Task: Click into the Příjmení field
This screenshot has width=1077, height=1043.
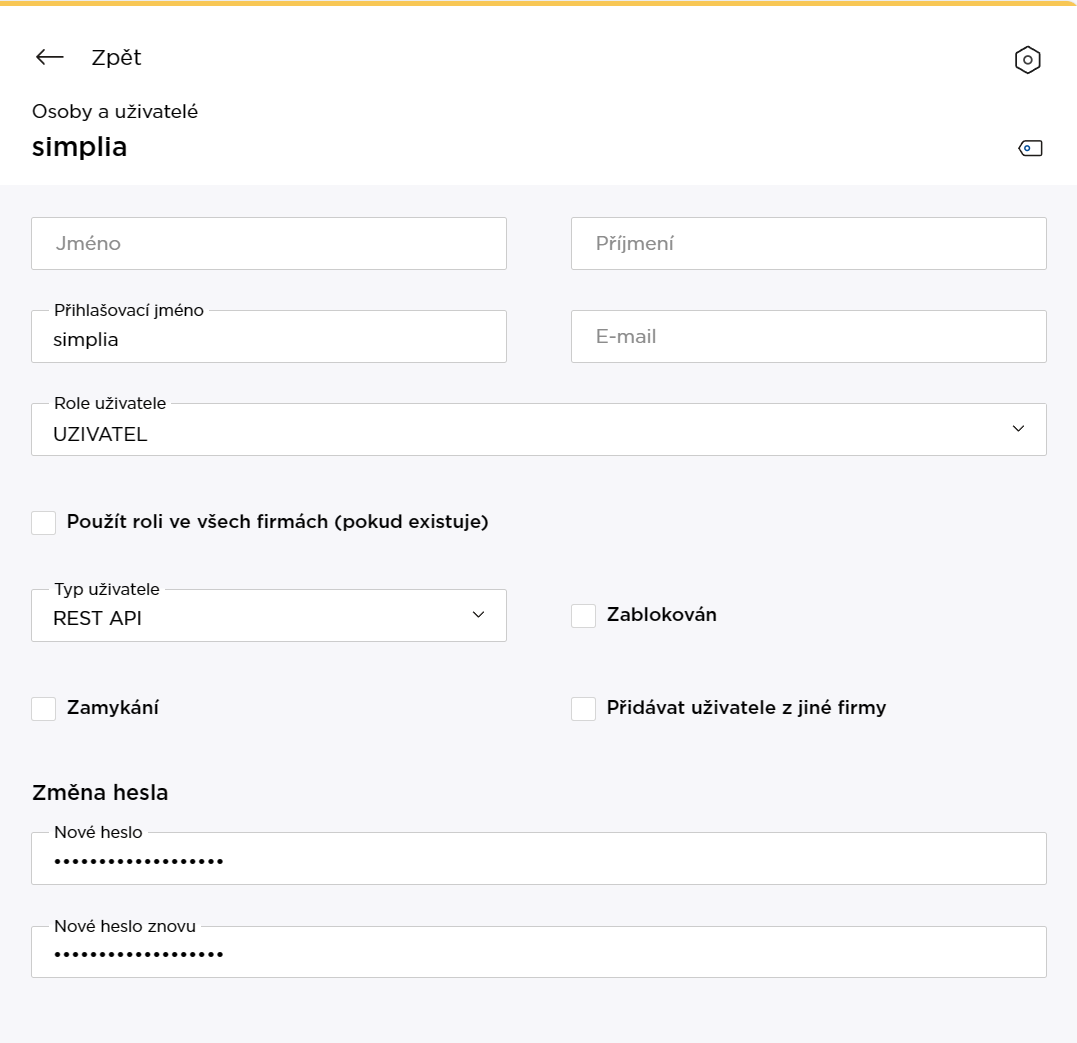Action: pos(808,243)
